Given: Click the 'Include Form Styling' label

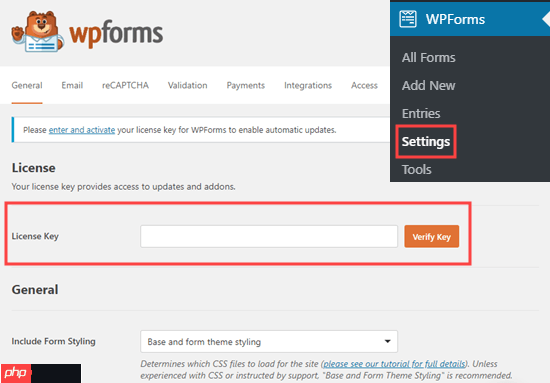Looking at the screenshot, I should click(53, 341).
